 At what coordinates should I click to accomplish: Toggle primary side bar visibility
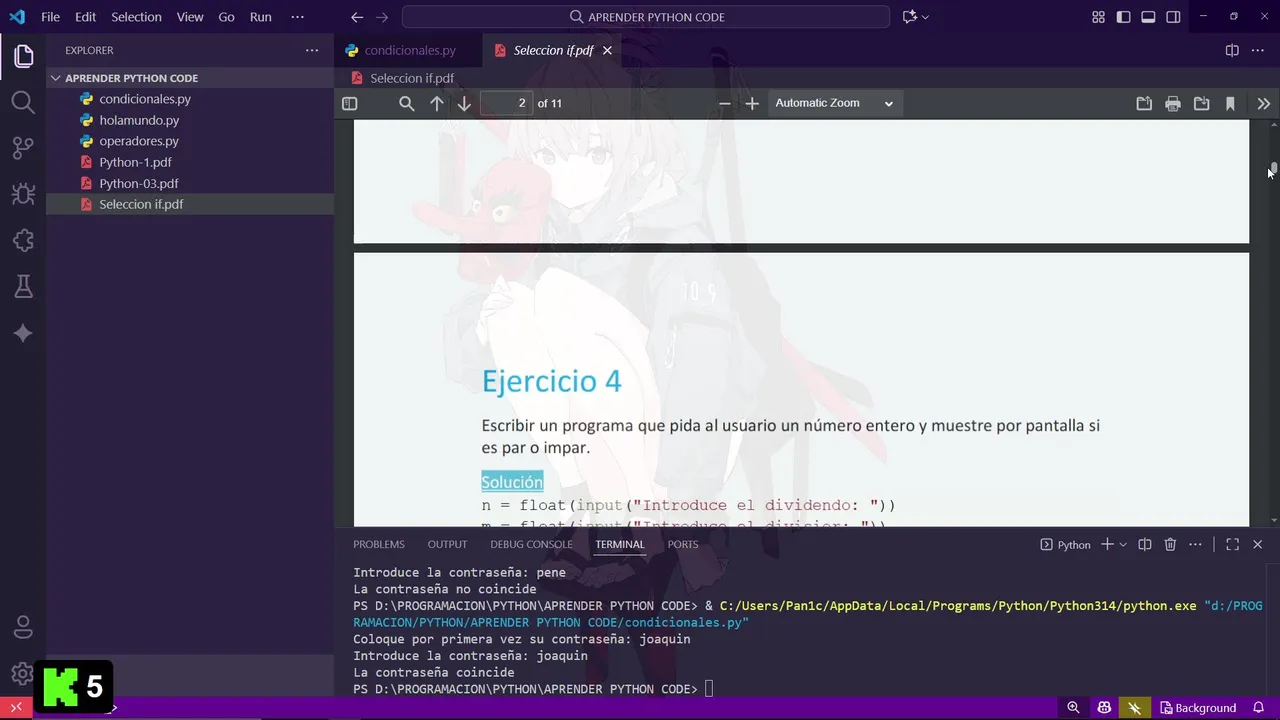(x=1123, y=17)
